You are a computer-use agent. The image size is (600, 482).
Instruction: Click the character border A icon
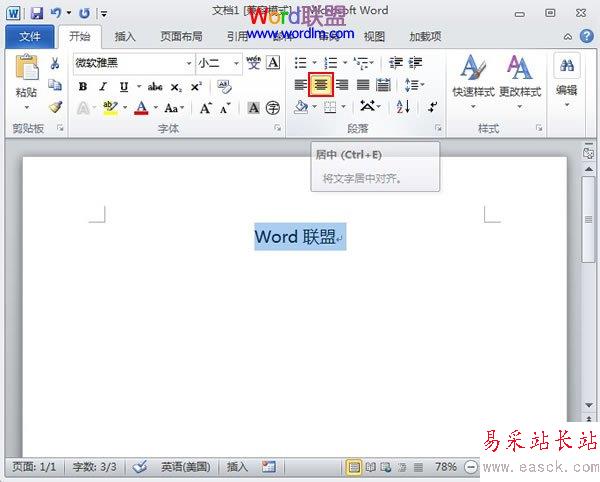click(273, 62)
